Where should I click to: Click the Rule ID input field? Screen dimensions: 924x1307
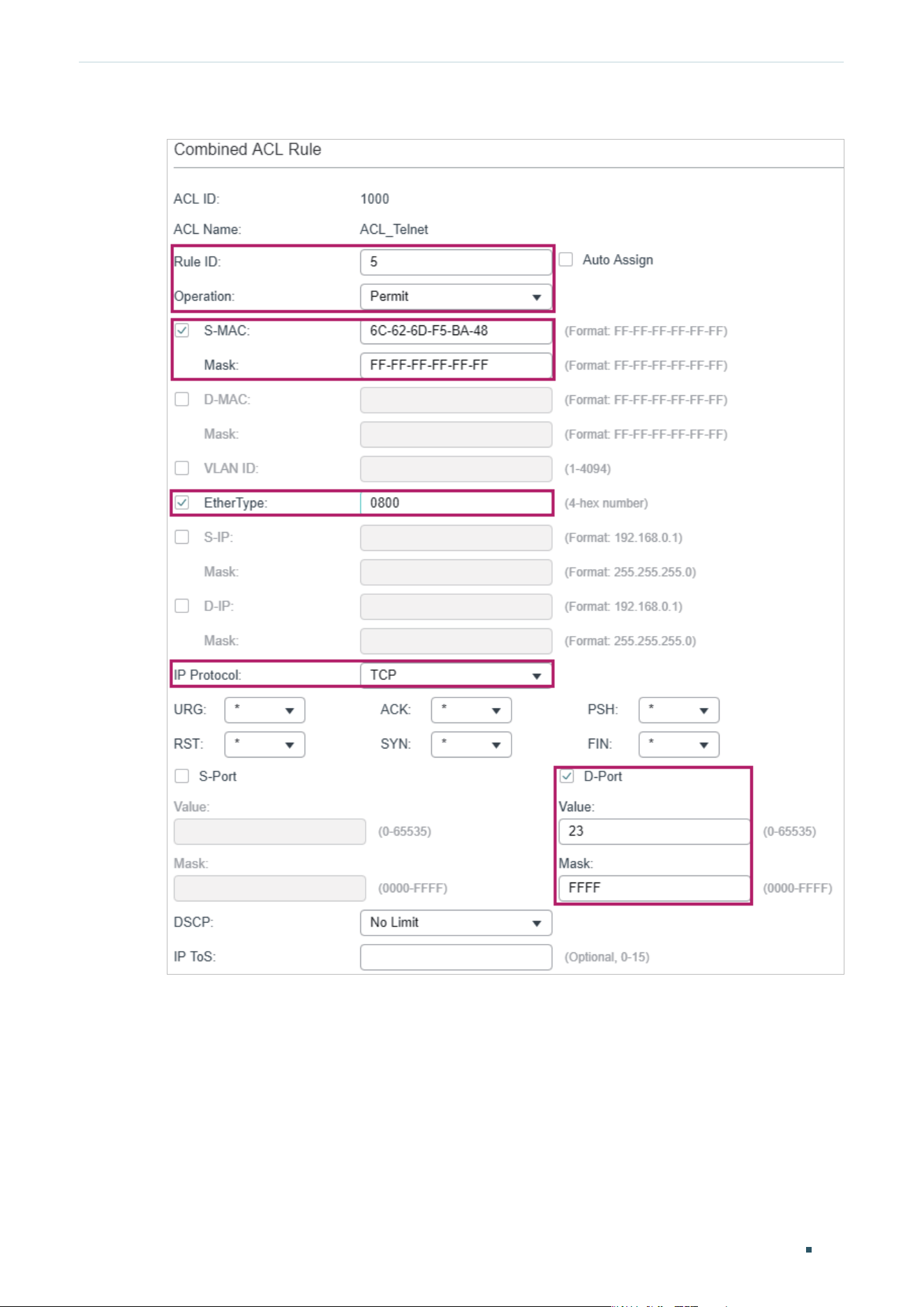456,262
